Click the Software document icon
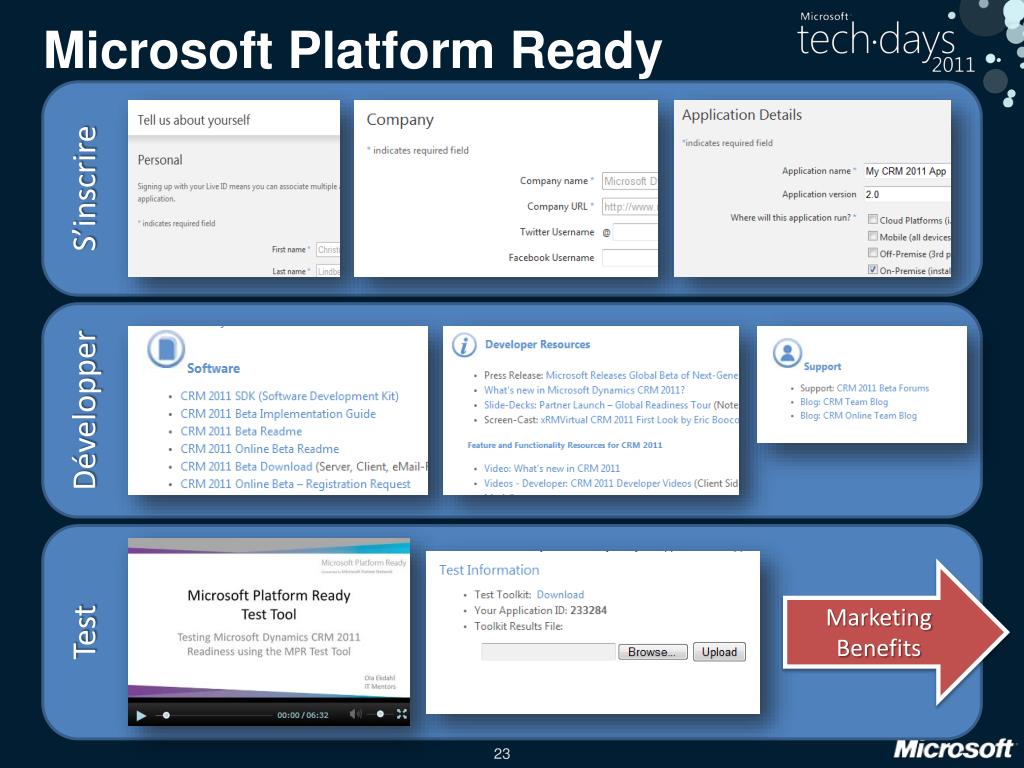The height and width of the screenshot is (768, 1024). tap(166, 348)
